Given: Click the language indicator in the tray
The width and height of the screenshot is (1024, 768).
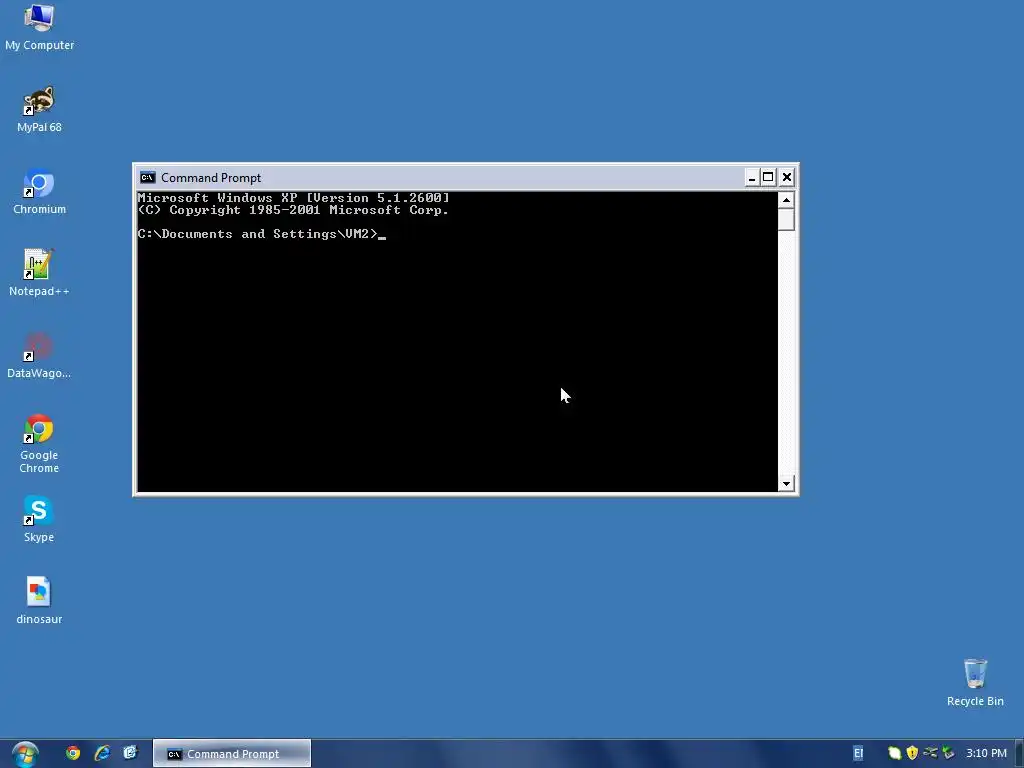Looking at the screenshot, I should 858,753.
